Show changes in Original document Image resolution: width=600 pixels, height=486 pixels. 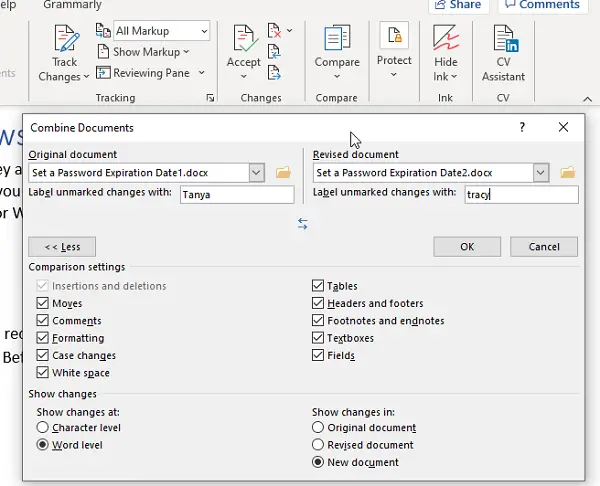point(318,427)
